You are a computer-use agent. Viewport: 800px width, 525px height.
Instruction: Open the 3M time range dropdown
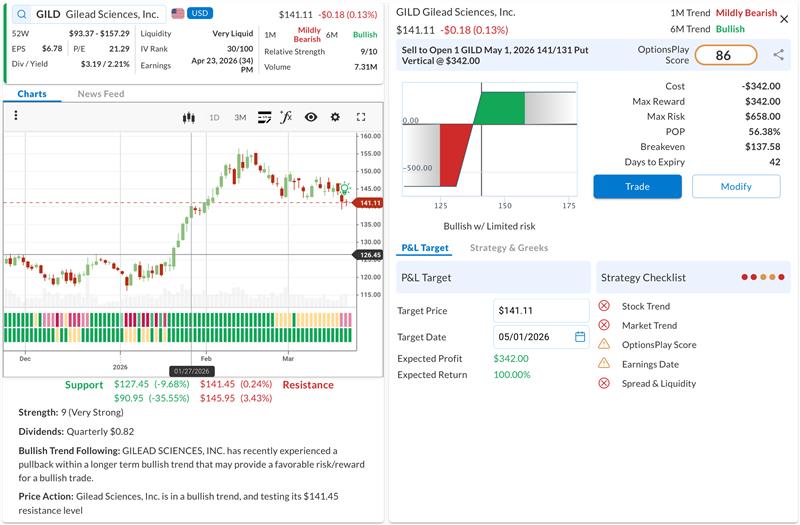[240, 117]
